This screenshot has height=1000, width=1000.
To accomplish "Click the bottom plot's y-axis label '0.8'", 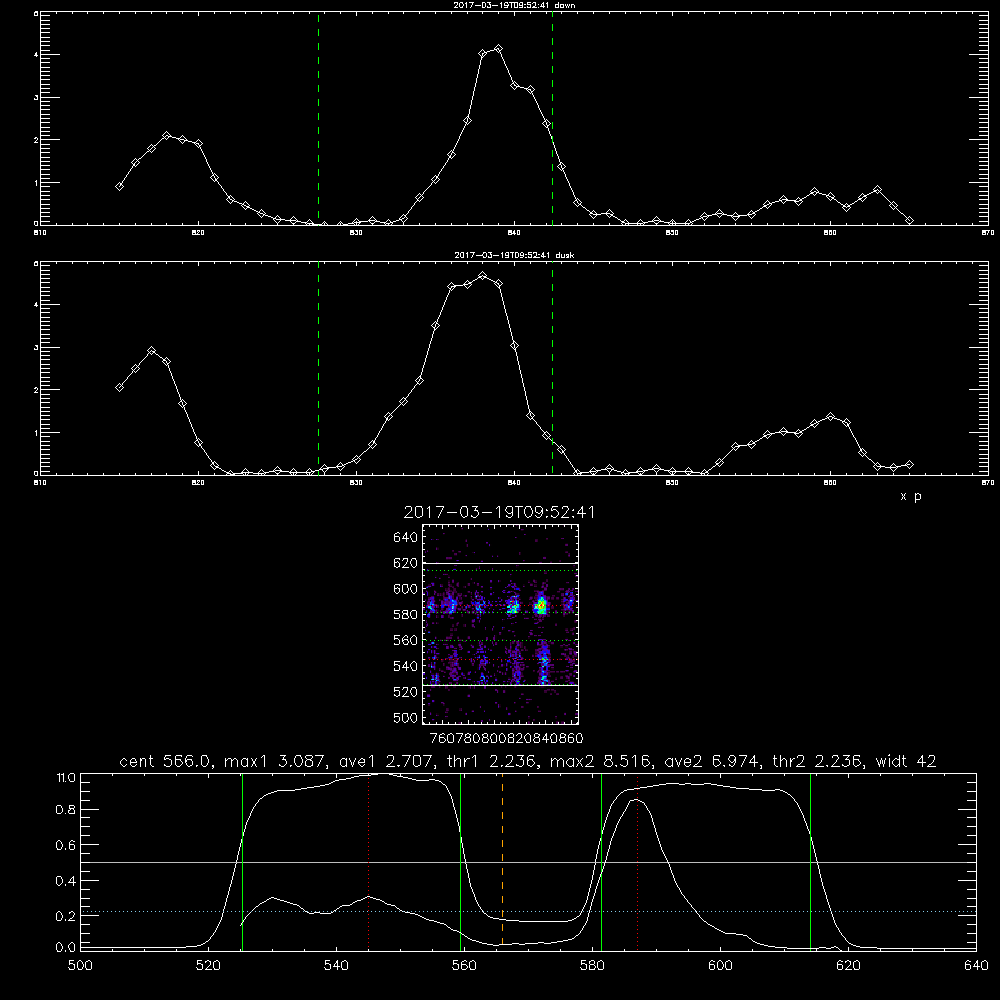I will click(66, 810).
